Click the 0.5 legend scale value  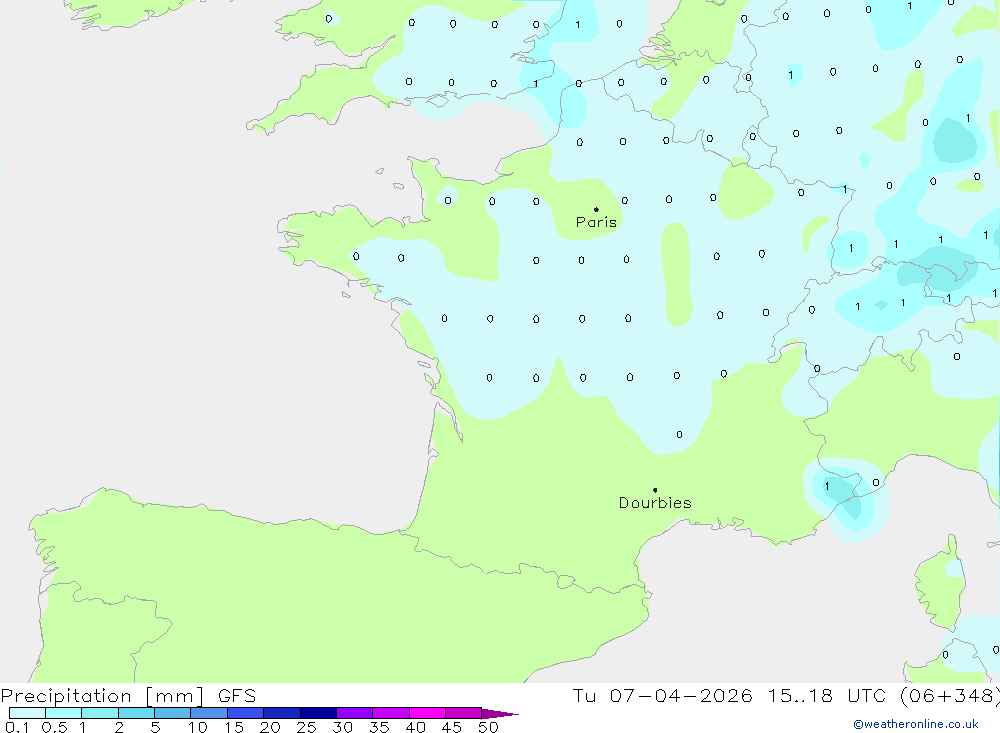[54, 727]
